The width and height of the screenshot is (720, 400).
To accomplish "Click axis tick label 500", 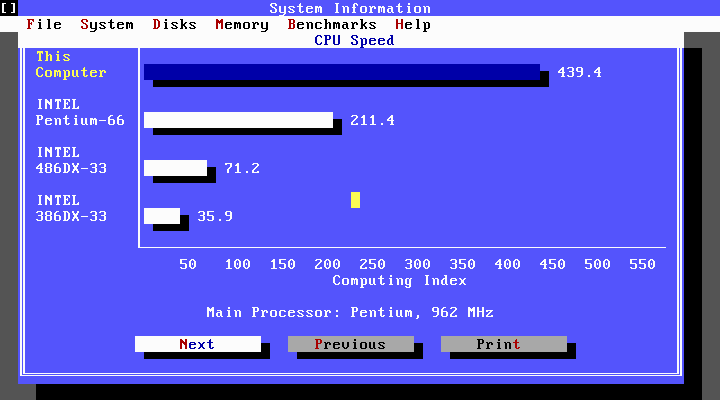I will [597, 264].
